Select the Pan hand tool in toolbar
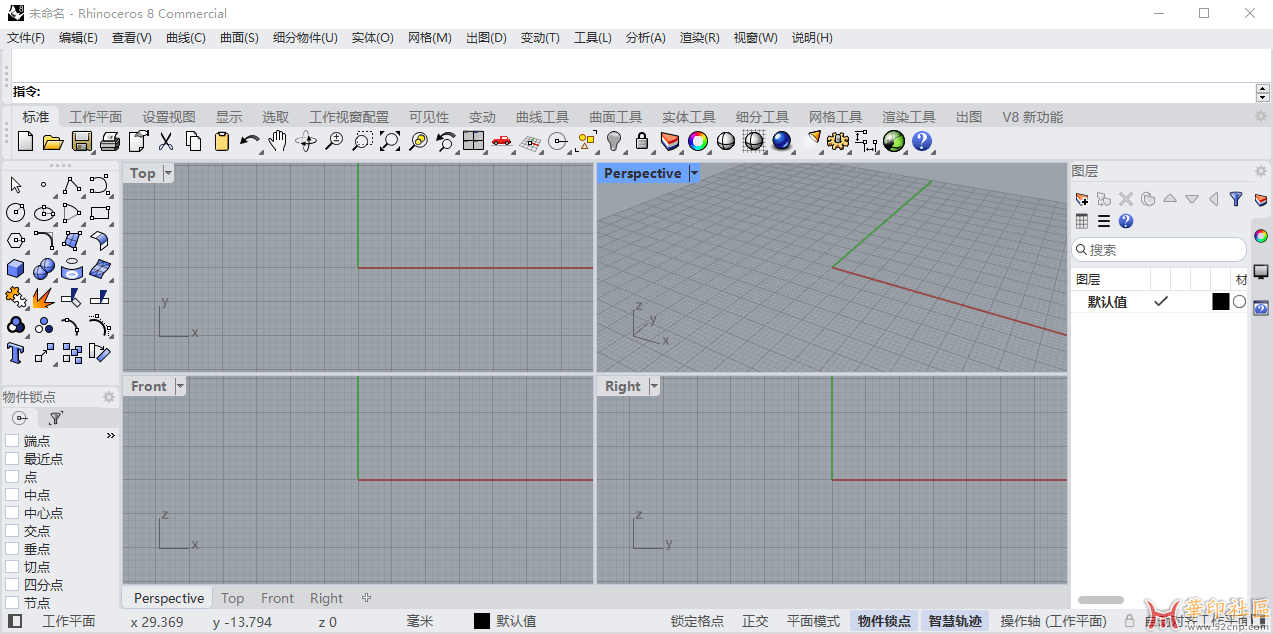The image size is (1273, 634). pyautogui.click(x=278, y=142)
